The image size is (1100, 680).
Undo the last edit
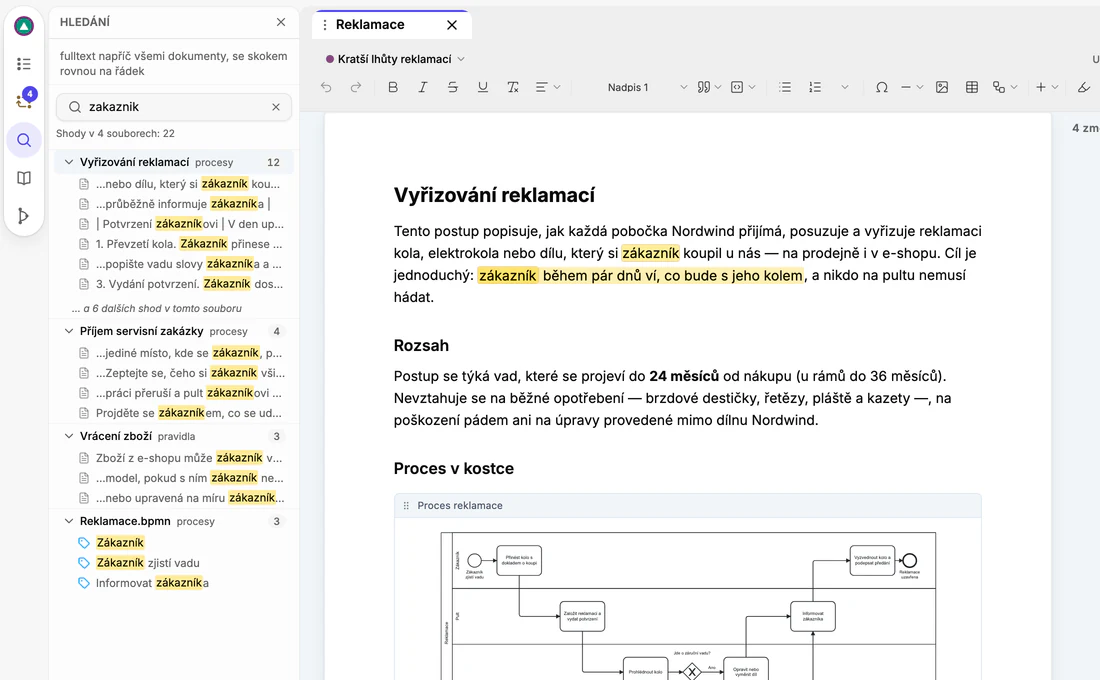click(326, 87)
